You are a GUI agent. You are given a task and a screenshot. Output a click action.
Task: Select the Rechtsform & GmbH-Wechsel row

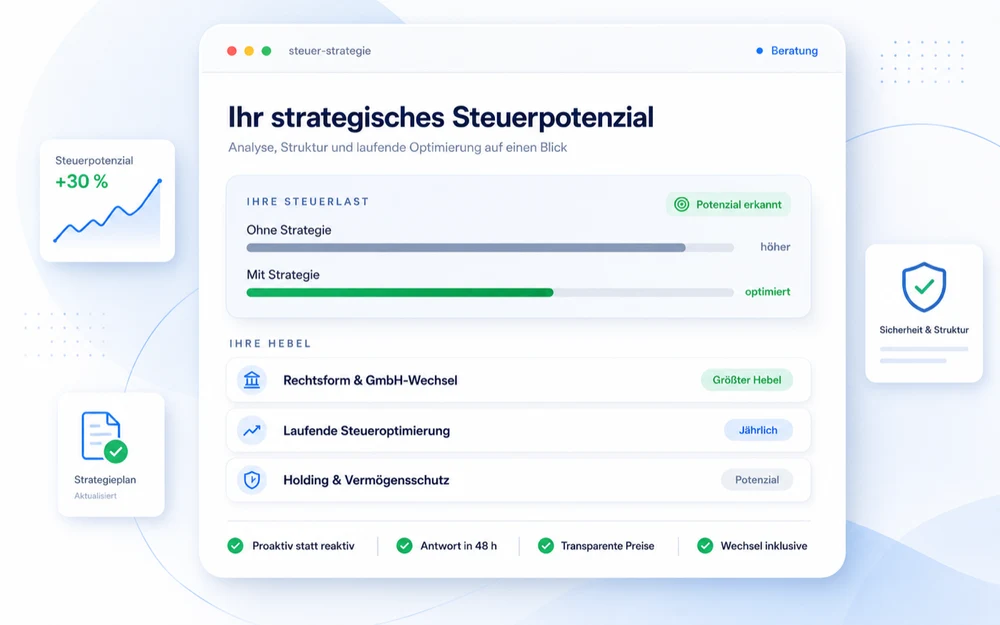[x=518, y=380]
